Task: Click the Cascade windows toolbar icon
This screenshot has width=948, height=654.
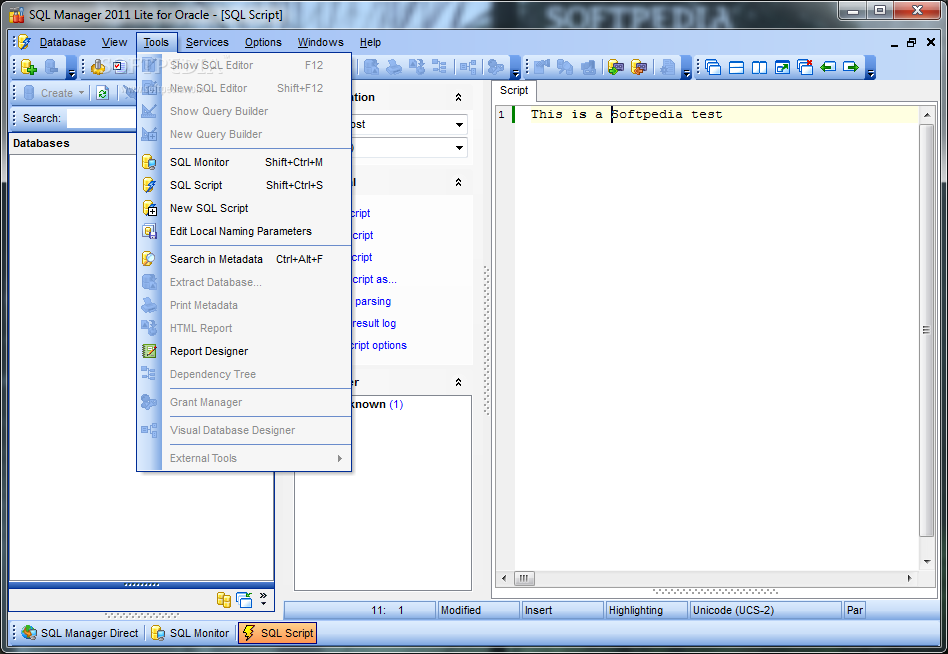Action: (x=713, y=66)
